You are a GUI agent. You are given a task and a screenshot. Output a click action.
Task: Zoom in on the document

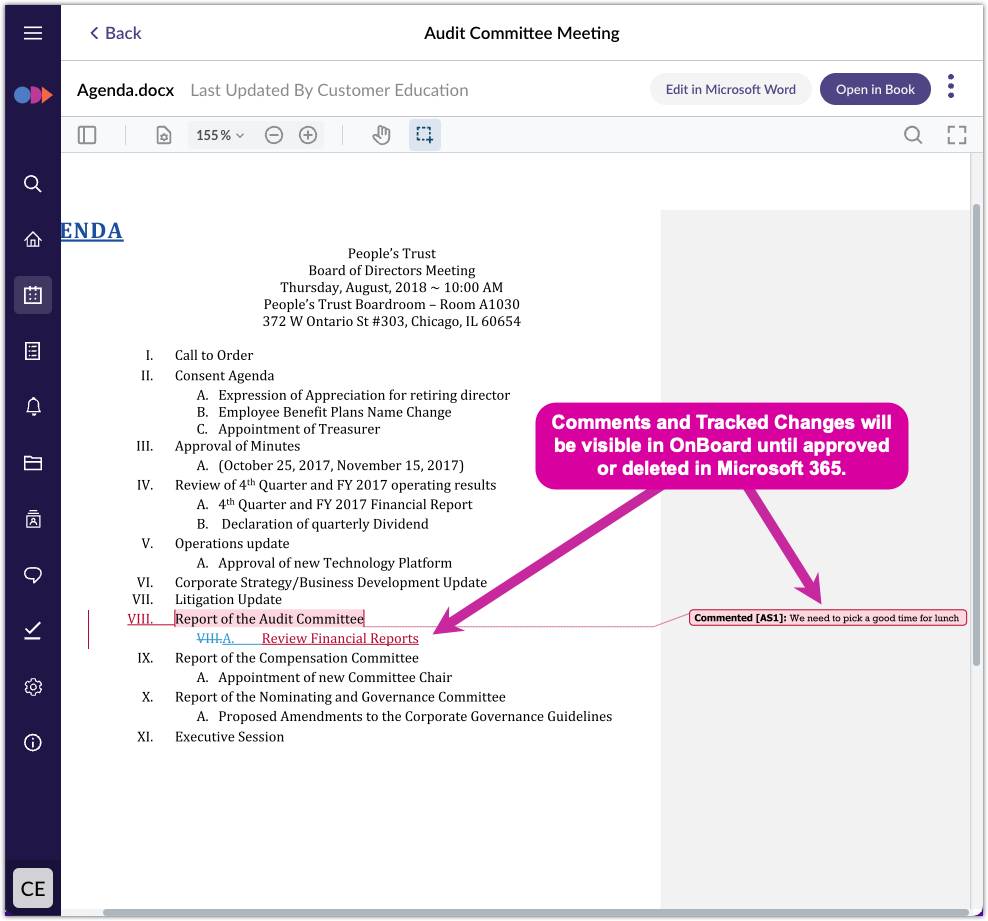pyautogui.click(x=308, y=134)
